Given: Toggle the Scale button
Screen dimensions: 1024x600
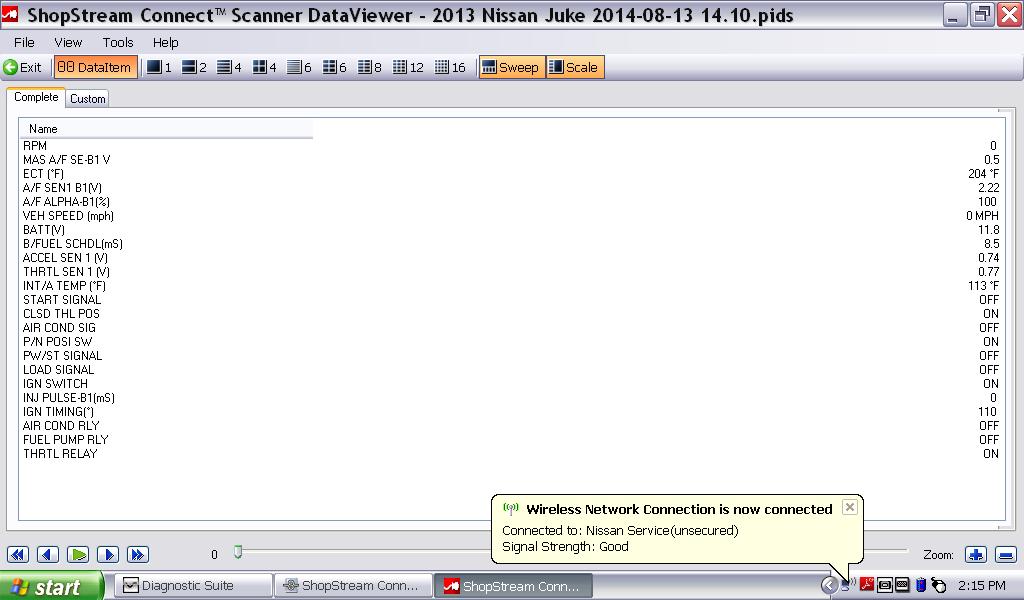Looking at the screenshot, I should (575, 67).
